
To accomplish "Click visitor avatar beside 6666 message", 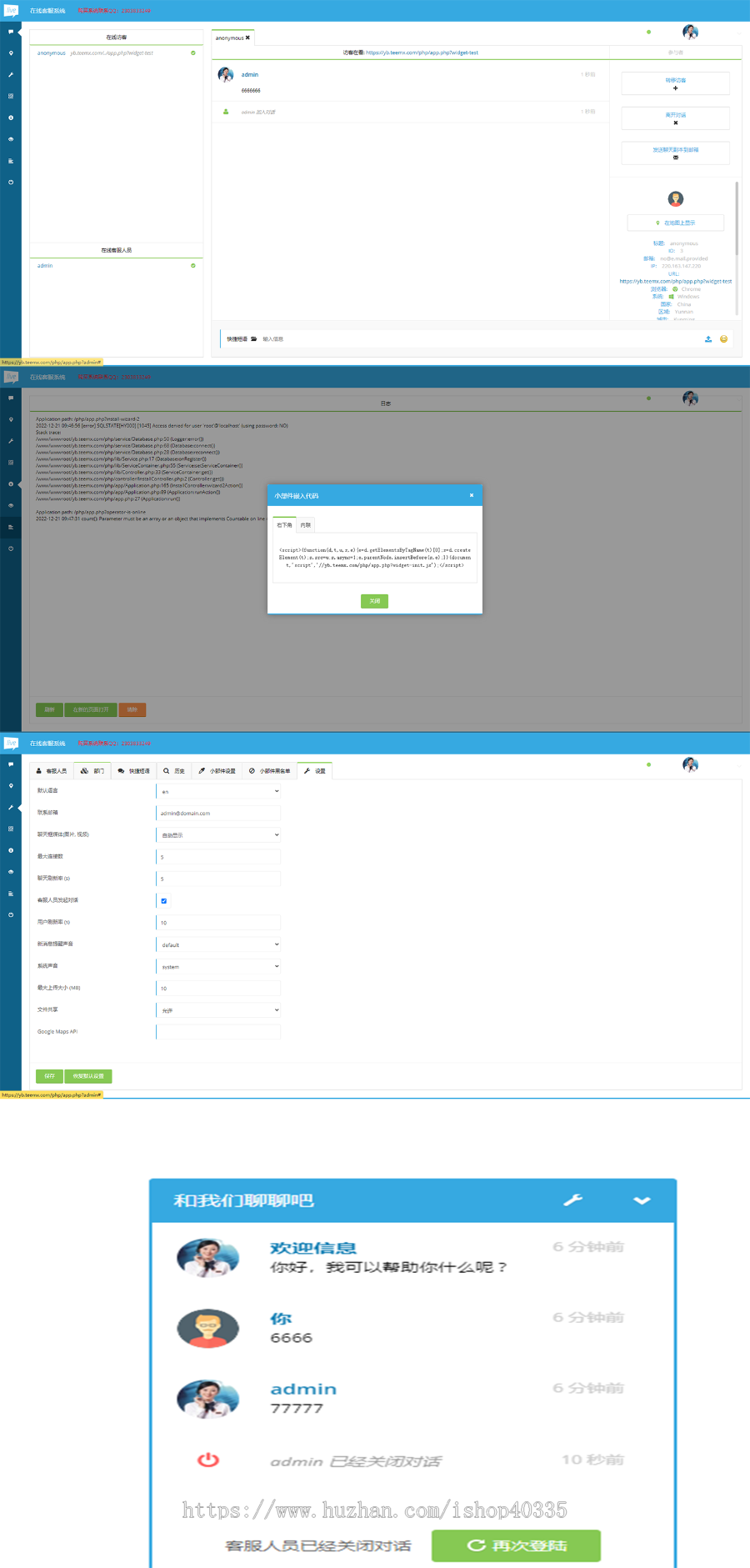I will pos(208,1329).
